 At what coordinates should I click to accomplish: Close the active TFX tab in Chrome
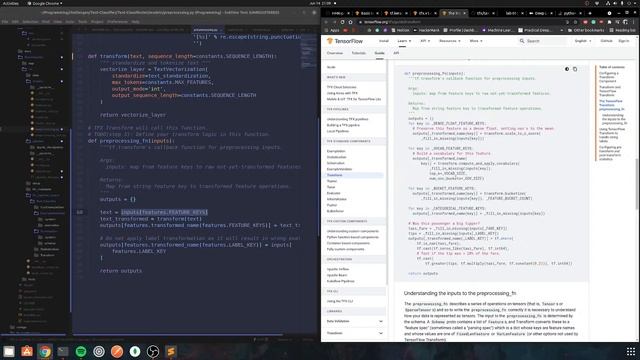(464, 13)
